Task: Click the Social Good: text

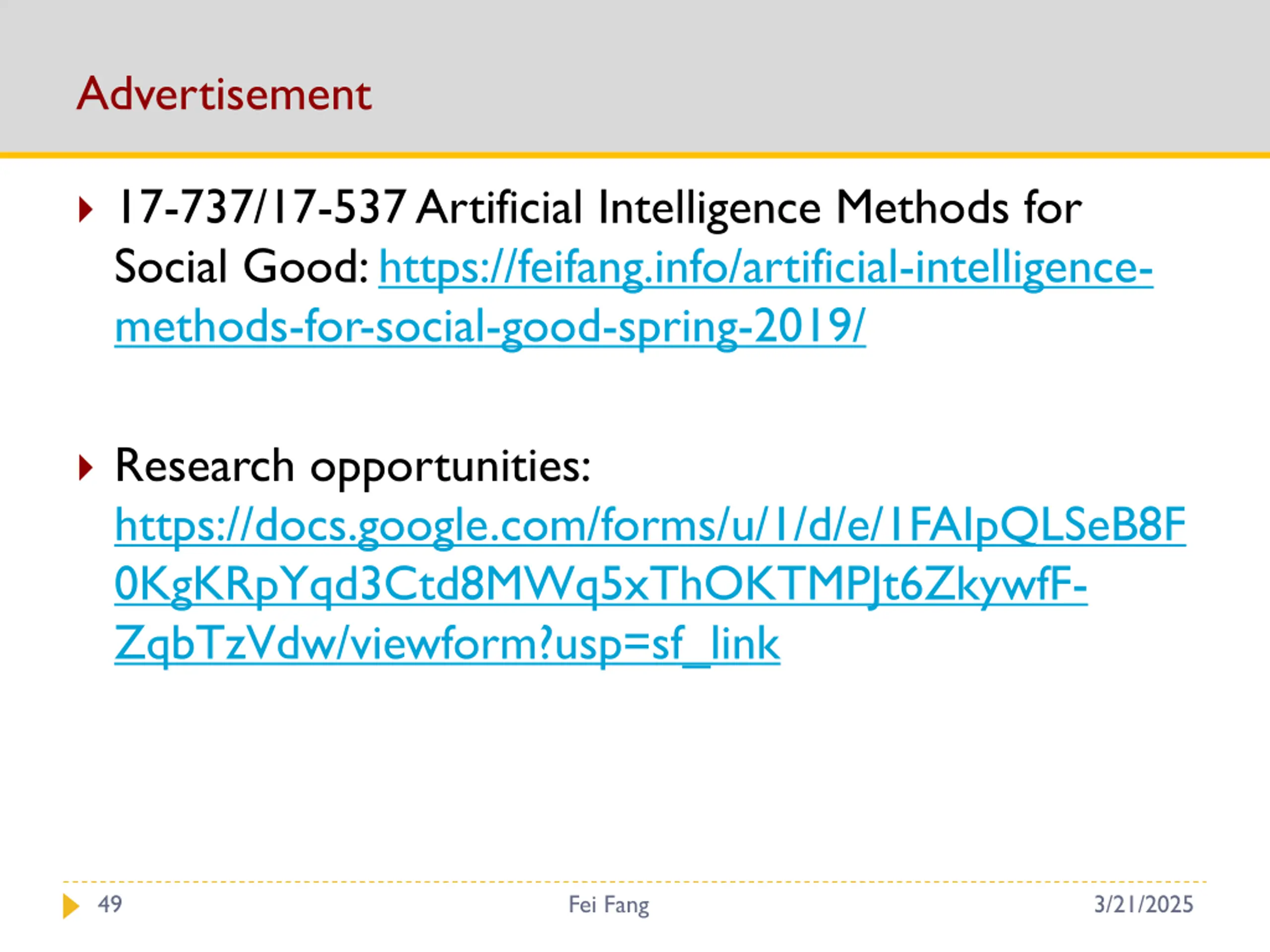Action: pos(241,267)
